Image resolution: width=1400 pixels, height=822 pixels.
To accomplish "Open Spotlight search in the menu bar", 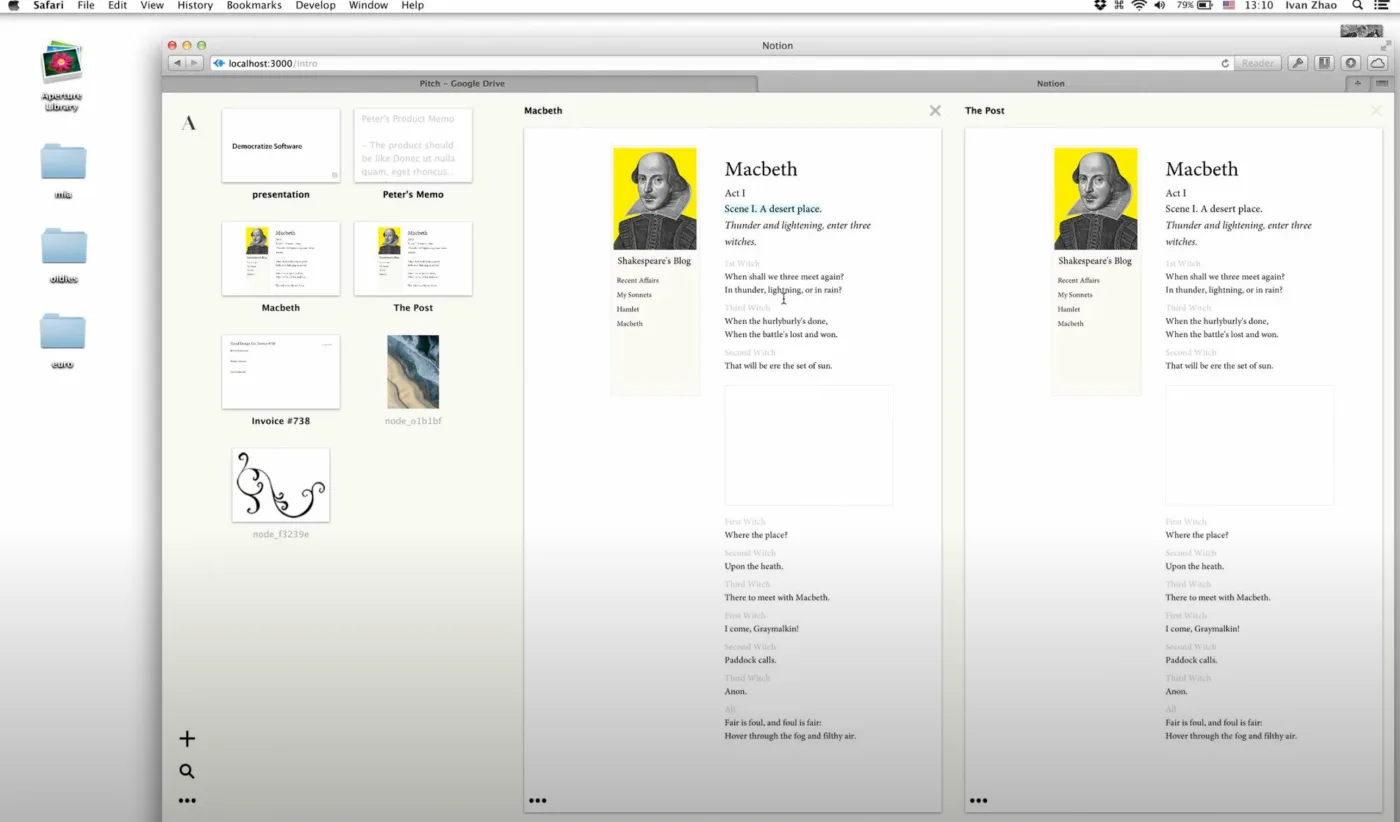I will click(x=1357, y=6).
